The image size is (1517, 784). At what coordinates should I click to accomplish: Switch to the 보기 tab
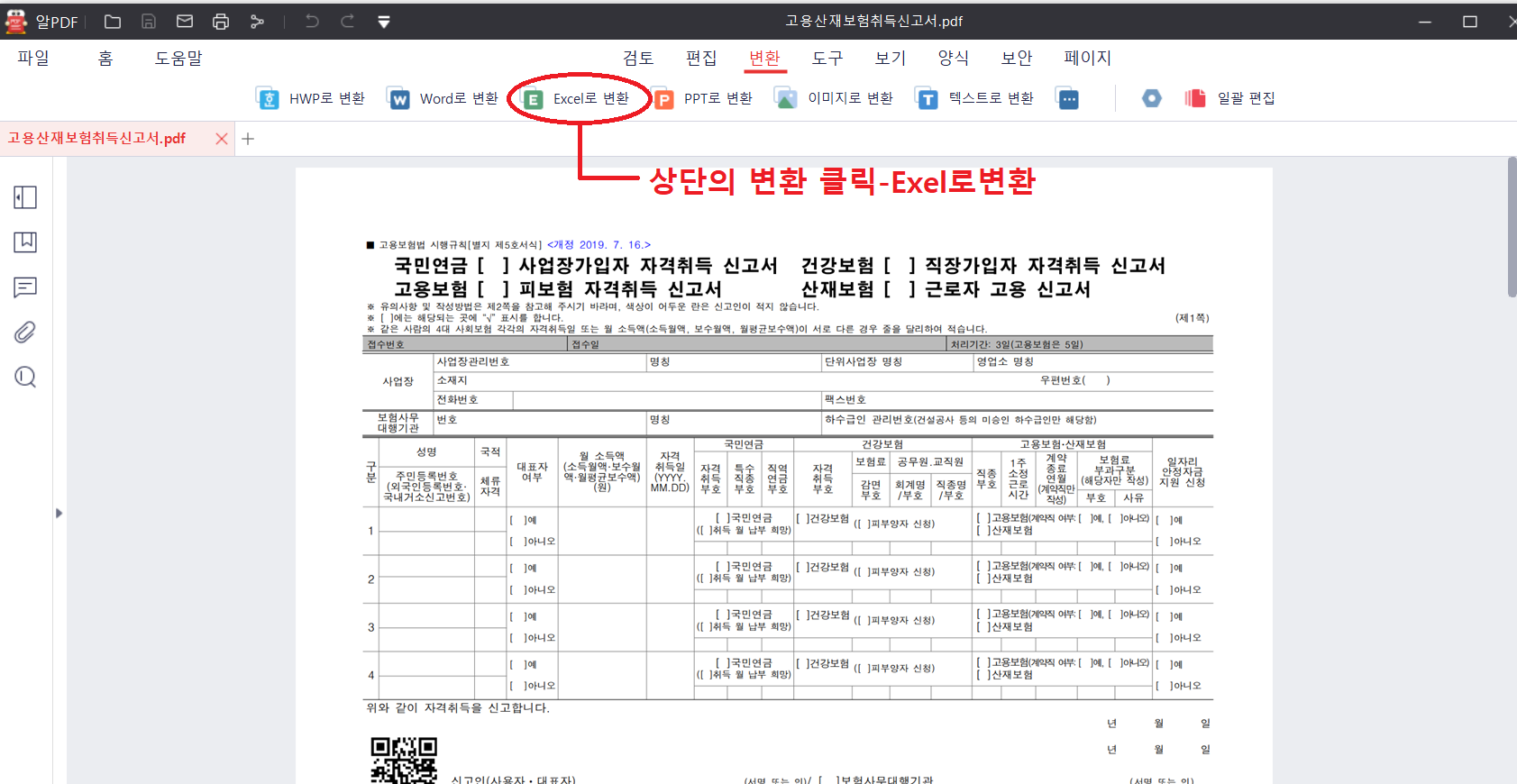891,59
